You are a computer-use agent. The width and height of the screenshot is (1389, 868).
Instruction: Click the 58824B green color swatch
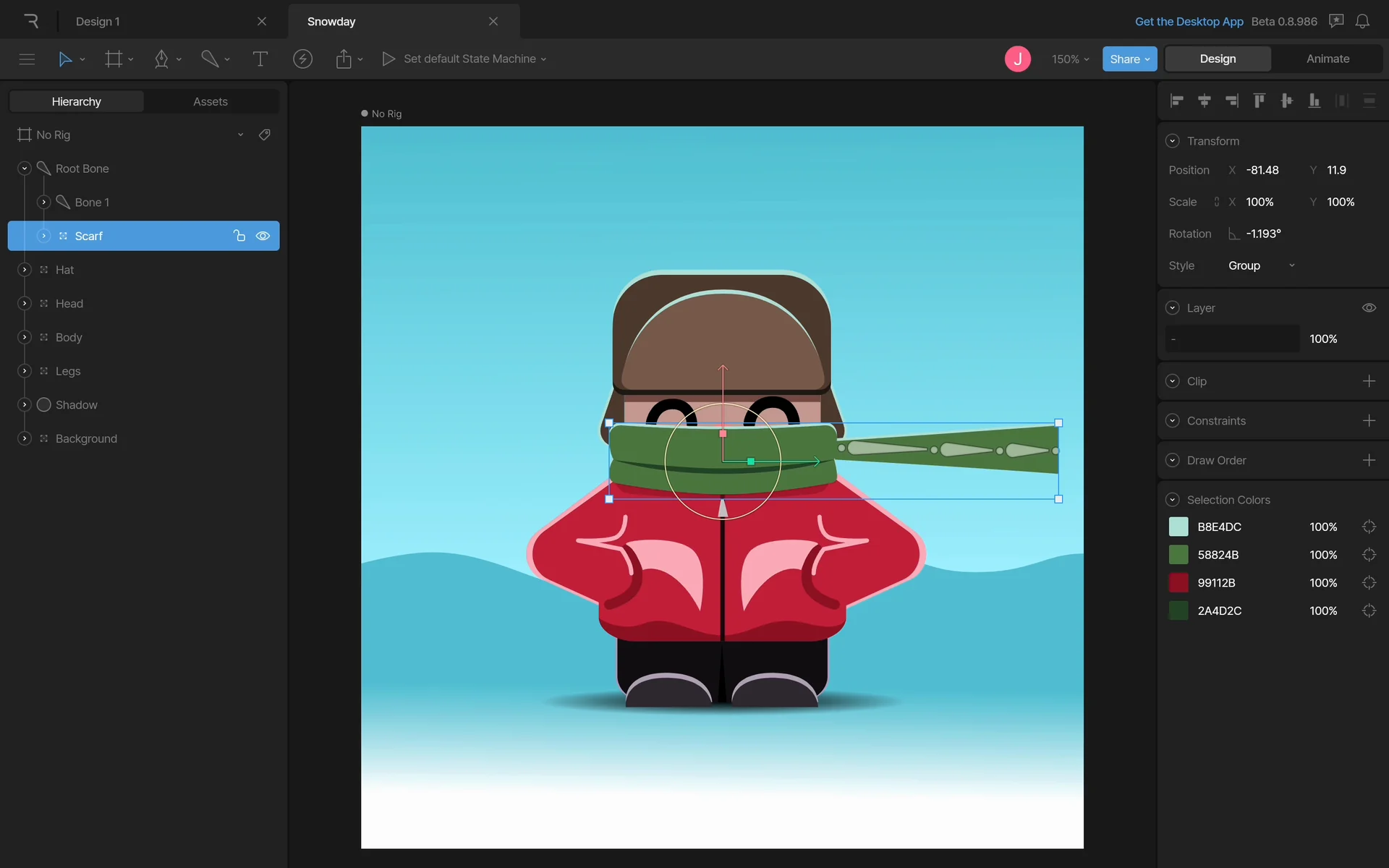[1178, 555]
